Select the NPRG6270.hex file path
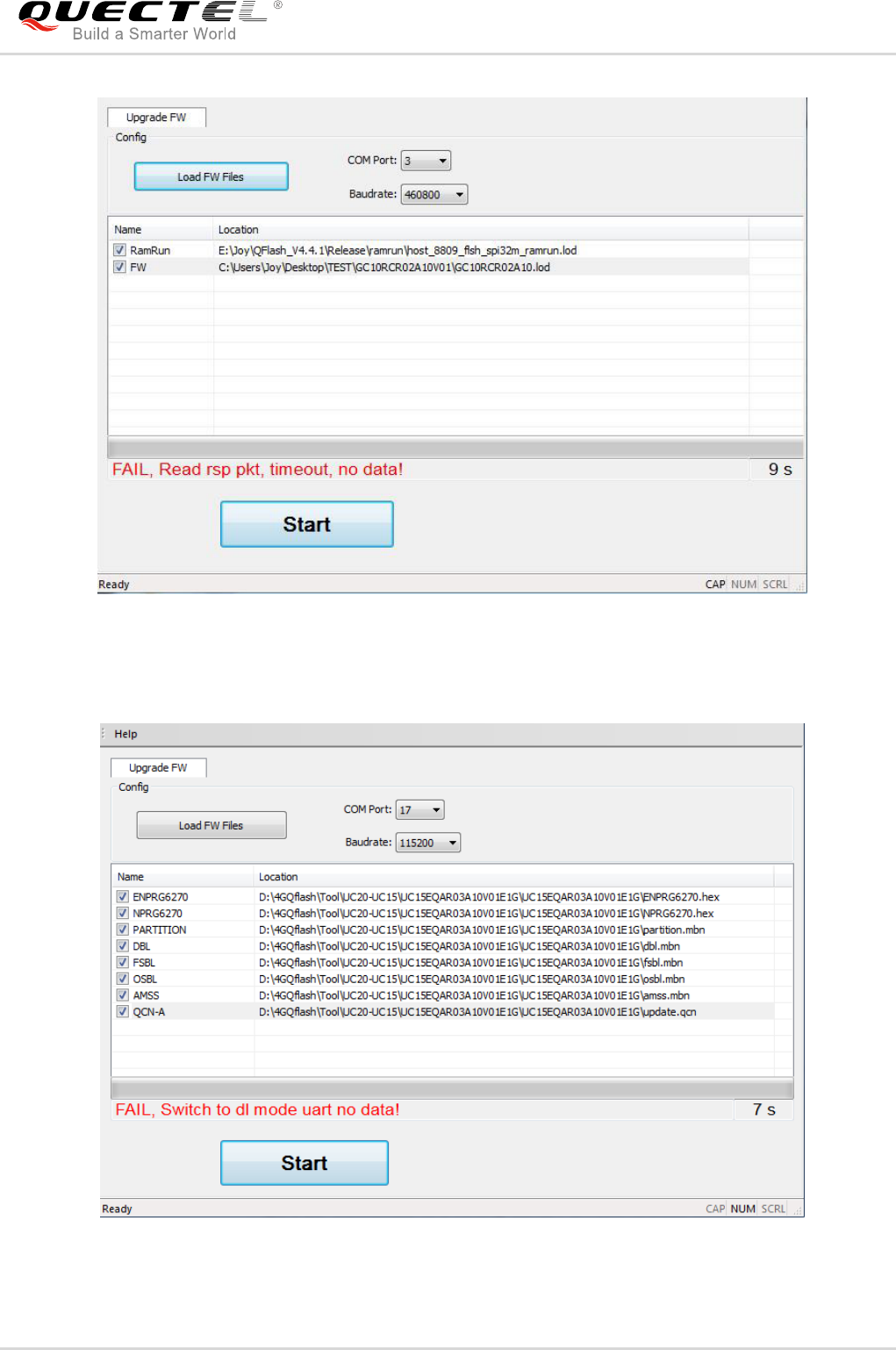 (x=486, y=914)
